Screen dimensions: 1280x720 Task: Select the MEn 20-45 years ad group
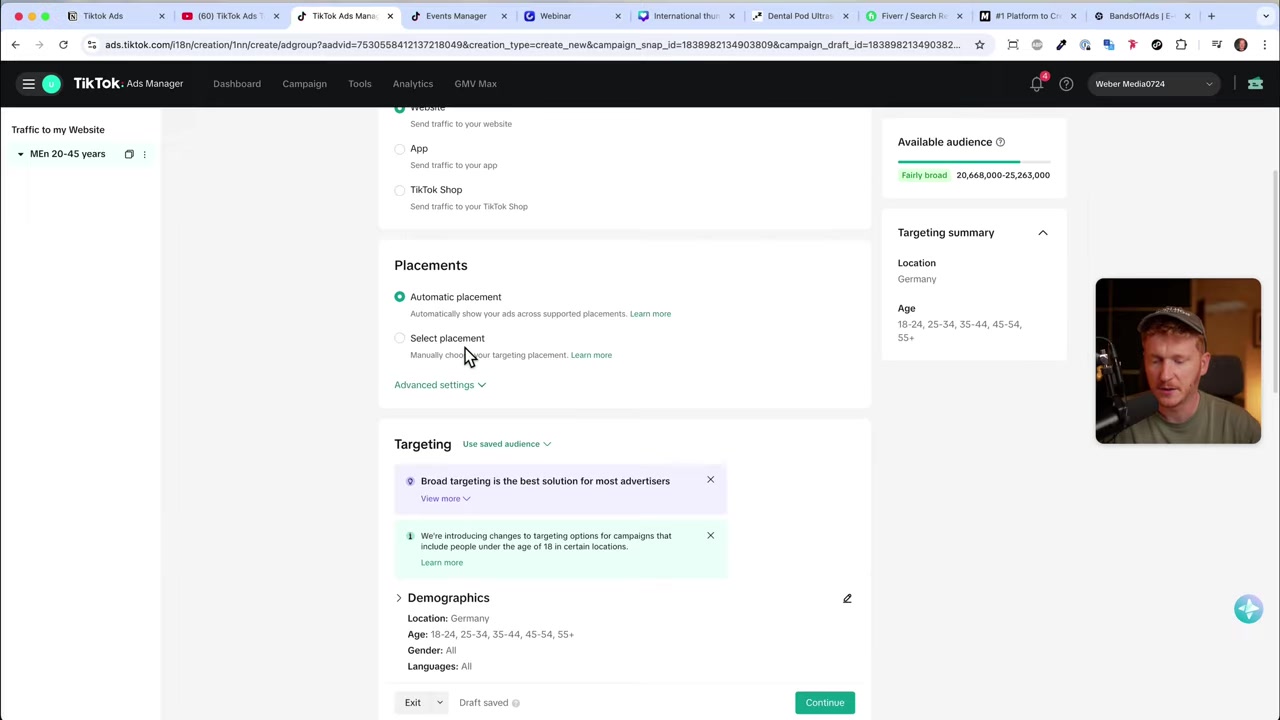[67, 154]
